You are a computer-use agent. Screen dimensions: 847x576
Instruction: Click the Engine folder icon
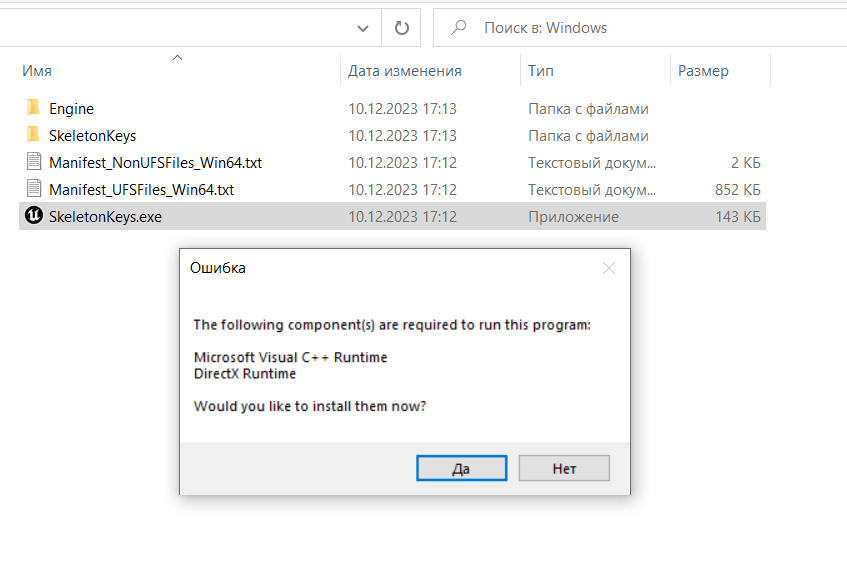click(33, 108)
